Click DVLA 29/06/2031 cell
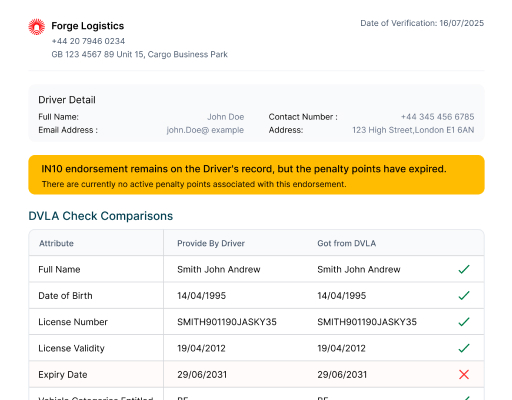This screenshot has height=400, width=512. [342, 375]
